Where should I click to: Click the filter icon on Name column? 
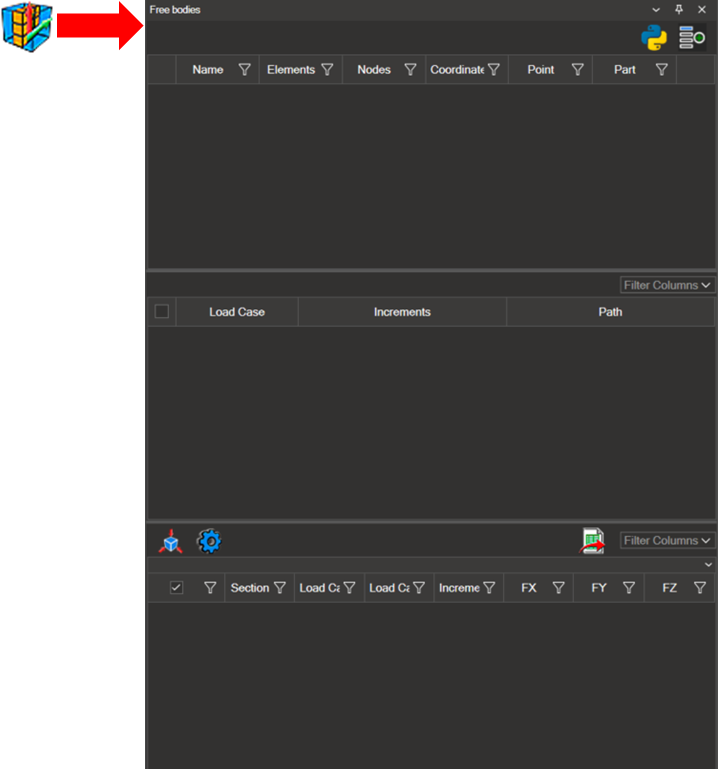(245, 70)
